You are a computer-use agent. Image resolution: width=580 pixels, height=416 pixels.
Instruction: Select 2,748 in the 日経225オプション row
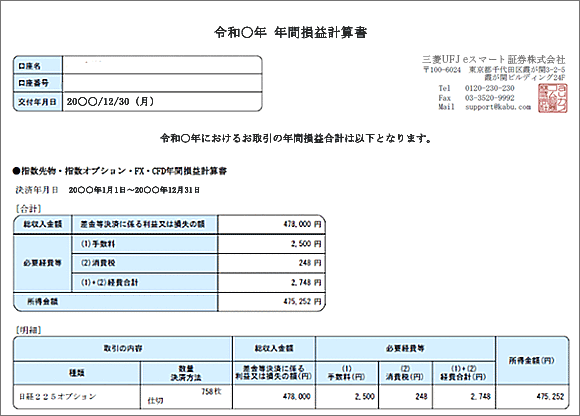coord(480,396)
